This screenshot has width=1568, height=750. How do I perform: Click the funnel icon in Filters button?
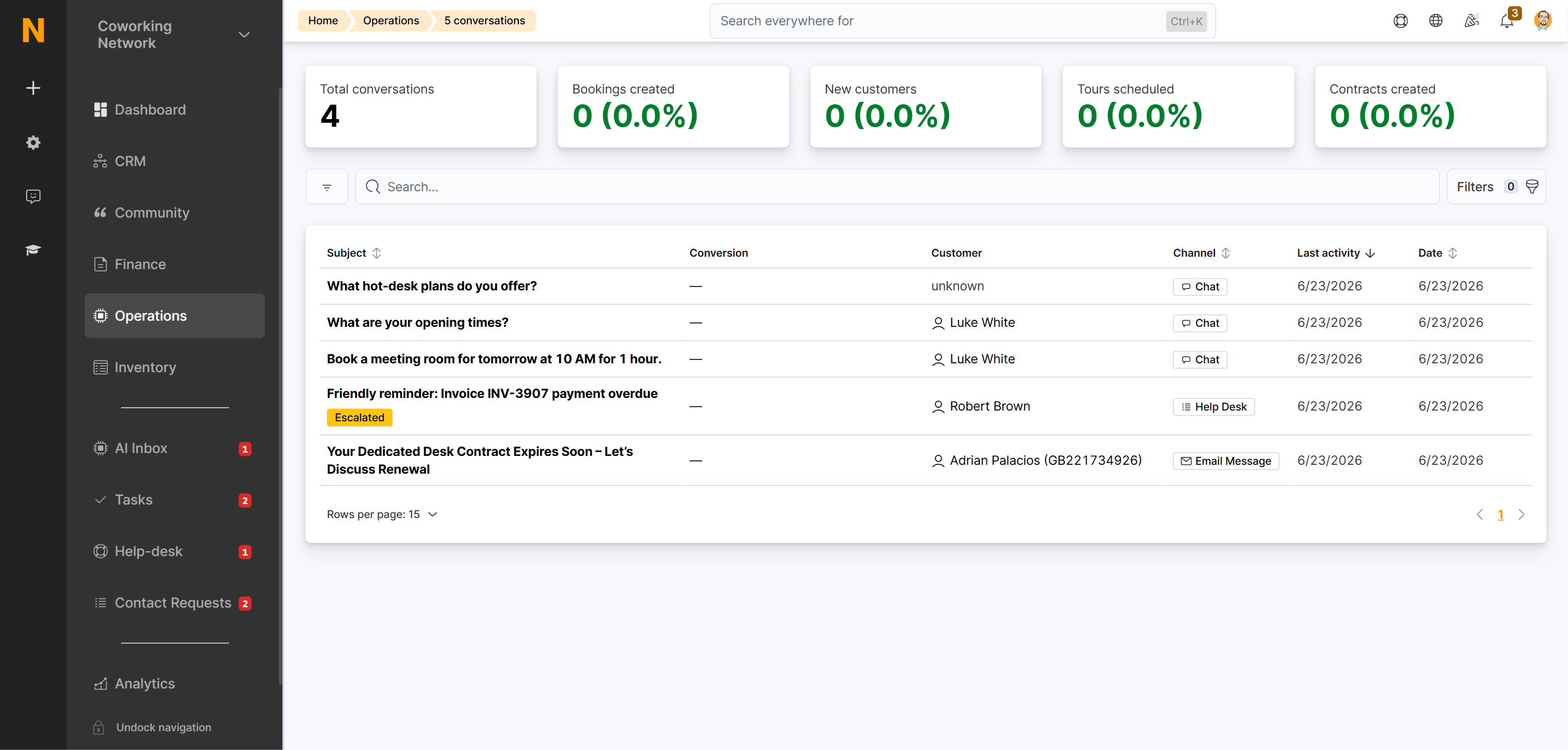(x=1532, y=187)
